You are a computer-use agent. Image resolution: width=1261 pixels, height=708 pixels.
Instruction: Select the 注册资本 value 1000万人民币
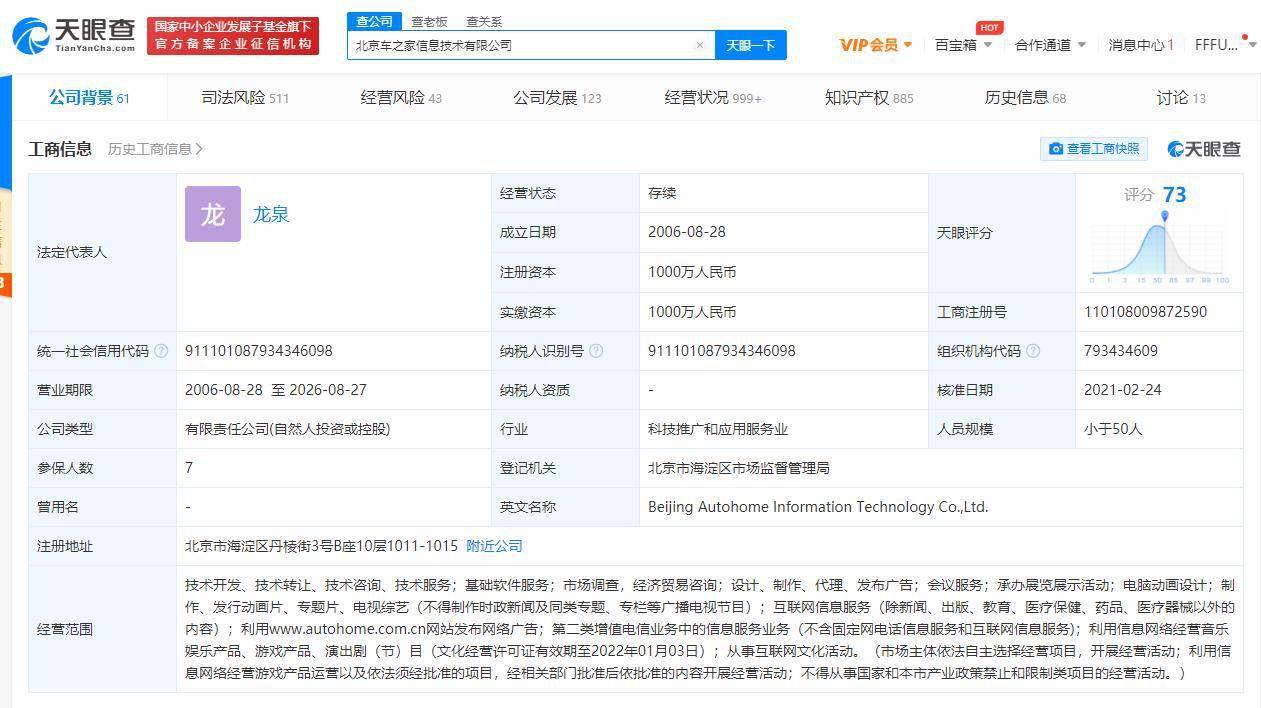tap(692, 272)
